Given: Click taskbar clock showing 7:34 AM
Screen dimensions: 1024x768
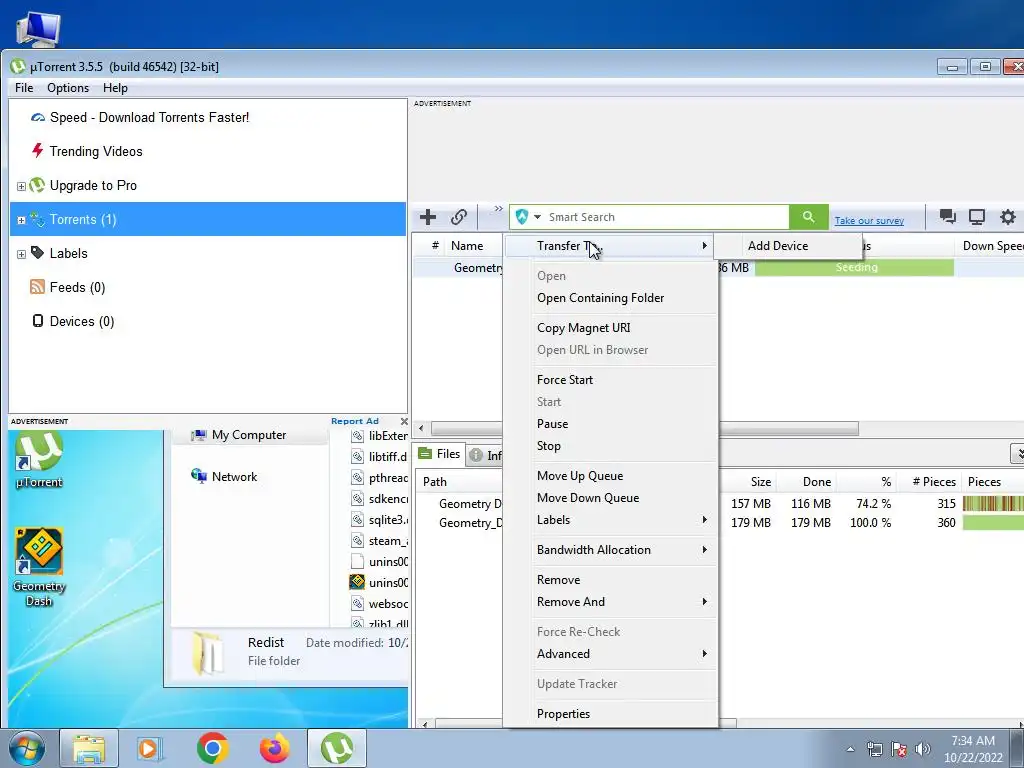Looking at the screenshot, I should coord(973,749).
